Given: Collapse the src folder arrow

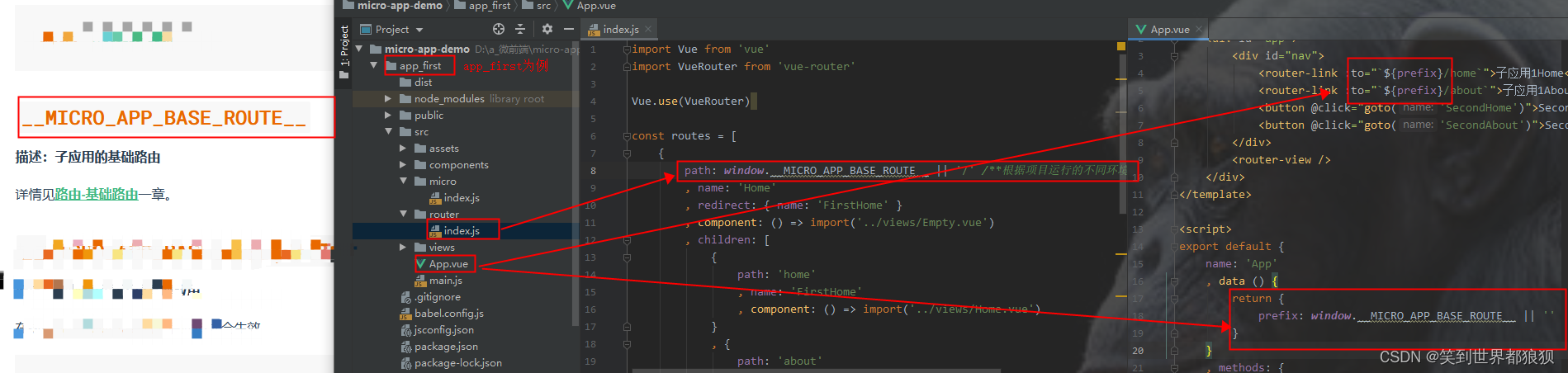Looking at the screenshot, I should click(x=388, y=131).
